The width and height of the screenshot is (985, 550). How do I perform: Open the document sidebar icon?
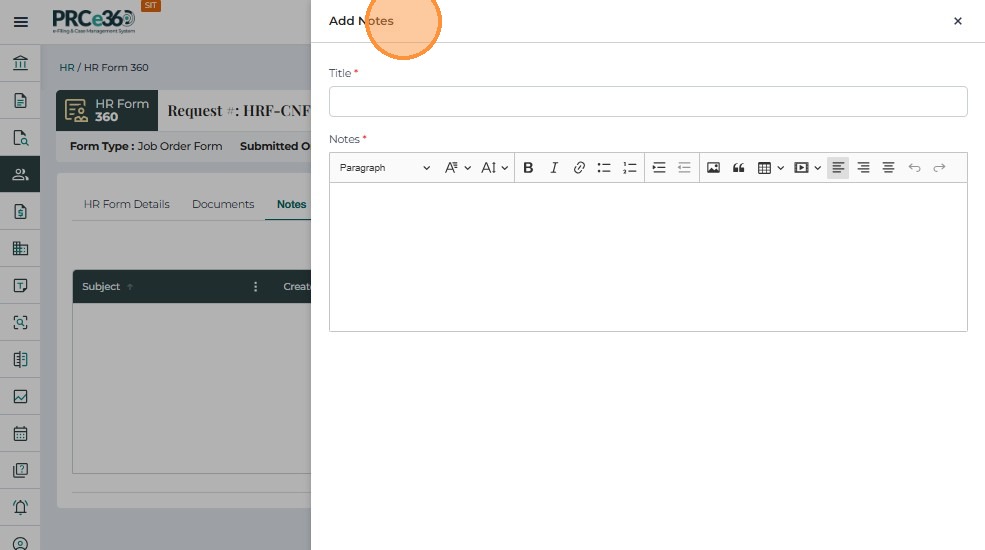[20, 100]
